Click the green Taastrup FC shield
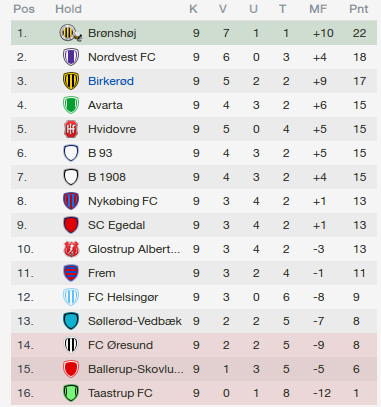This screenshot has width=381, height=407. pos(71,393)
